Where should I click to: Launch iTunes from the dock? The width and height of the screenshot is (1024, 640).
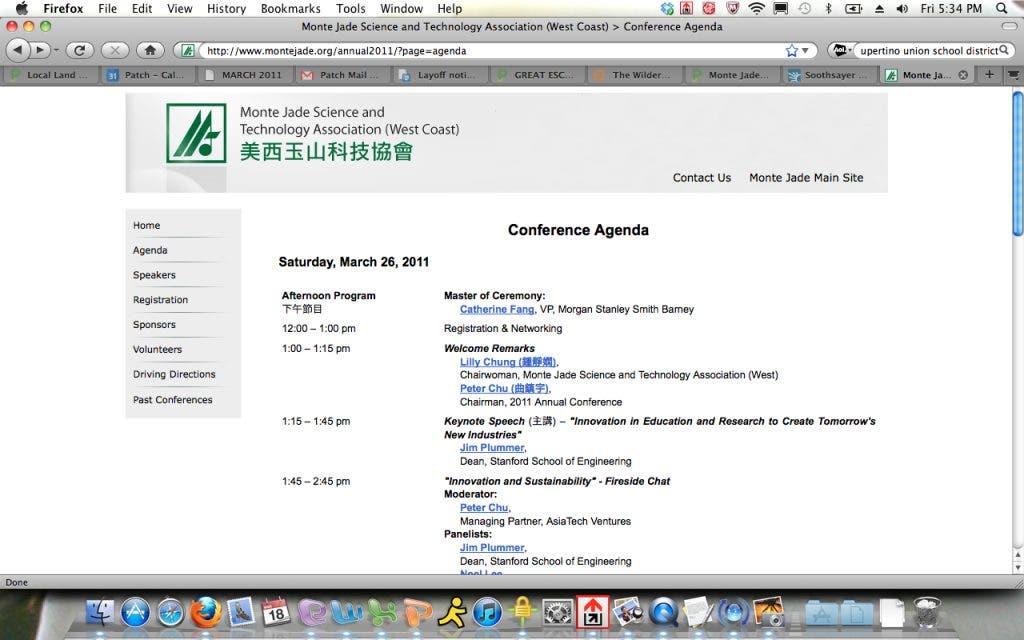pos(487,613)
